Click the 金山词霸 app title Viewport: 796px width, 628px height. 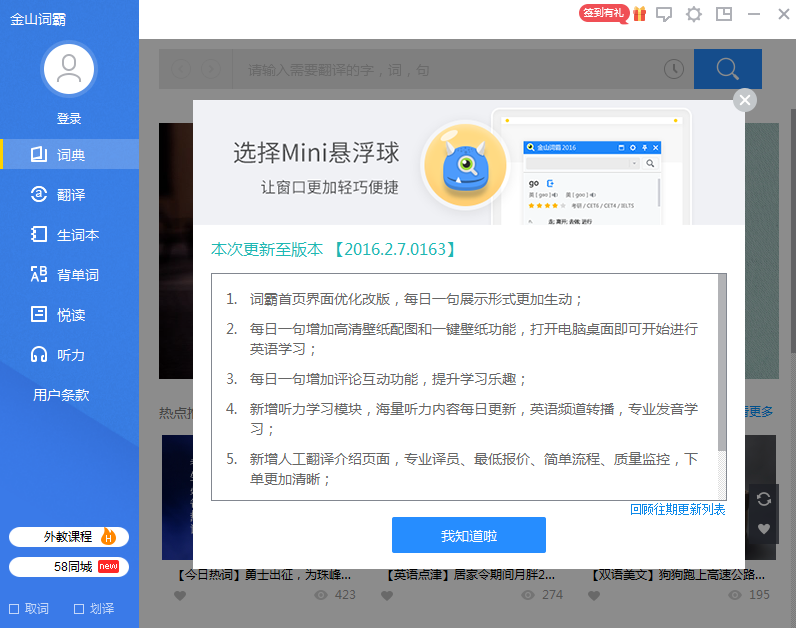click(38, 19)
